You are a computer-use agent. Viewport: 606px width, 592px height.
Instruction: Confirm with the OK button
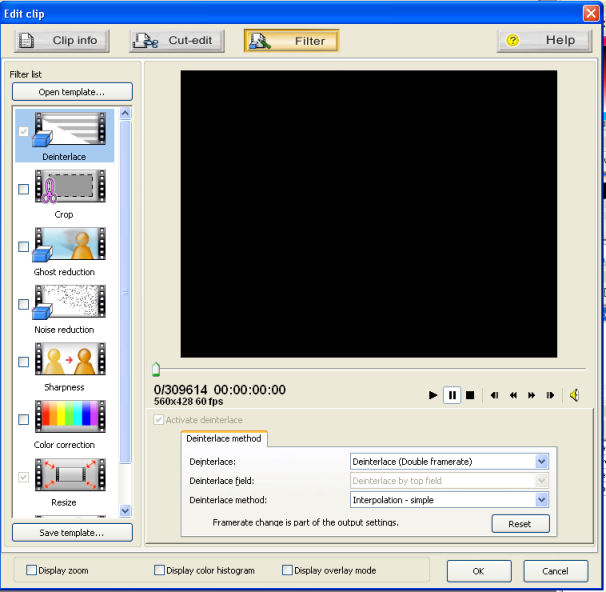tap(479, 571)
